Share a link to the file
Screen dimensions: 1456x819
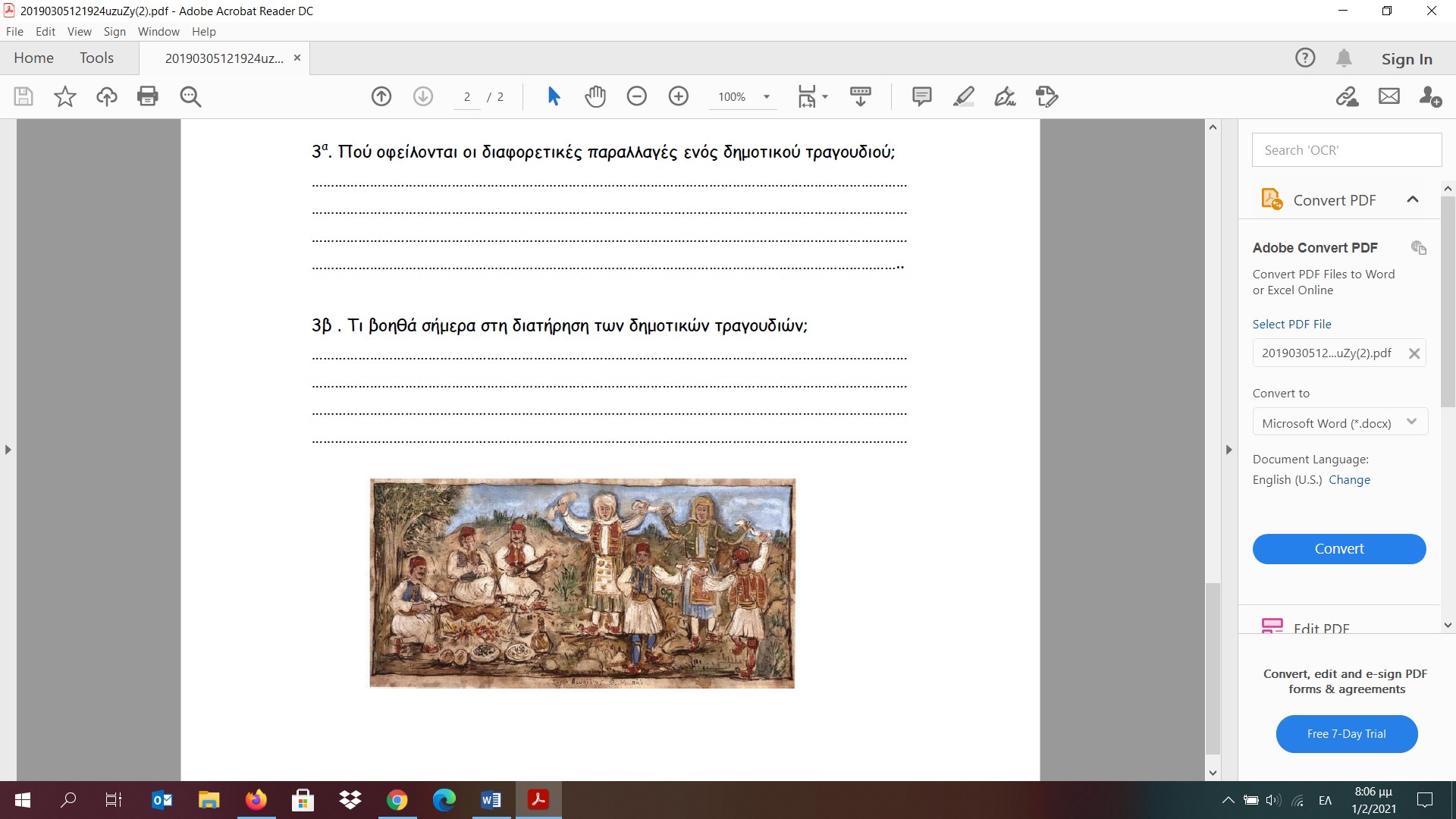click(x=1348, y=96)
